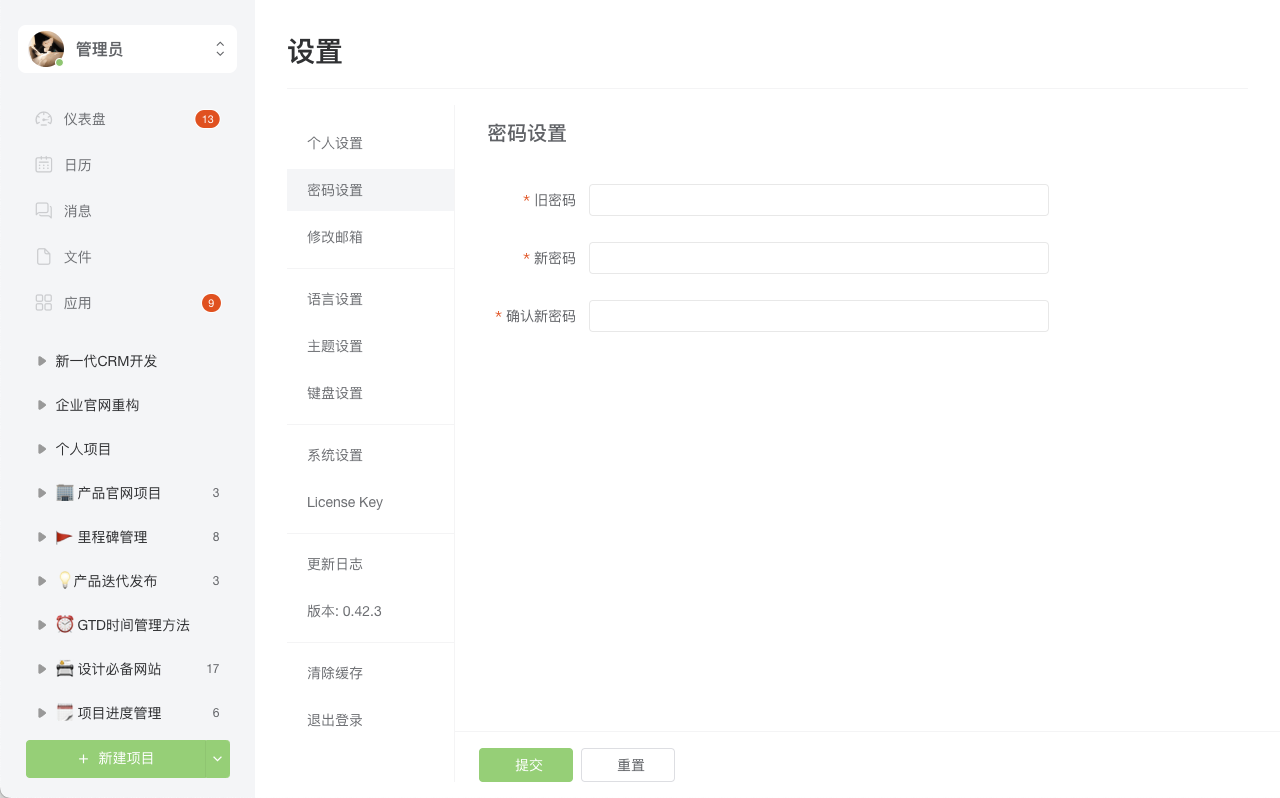The width and height of the screenshot is (1280, 798).
Task: Open the 键盘设置 section
Action: point(370,393)
